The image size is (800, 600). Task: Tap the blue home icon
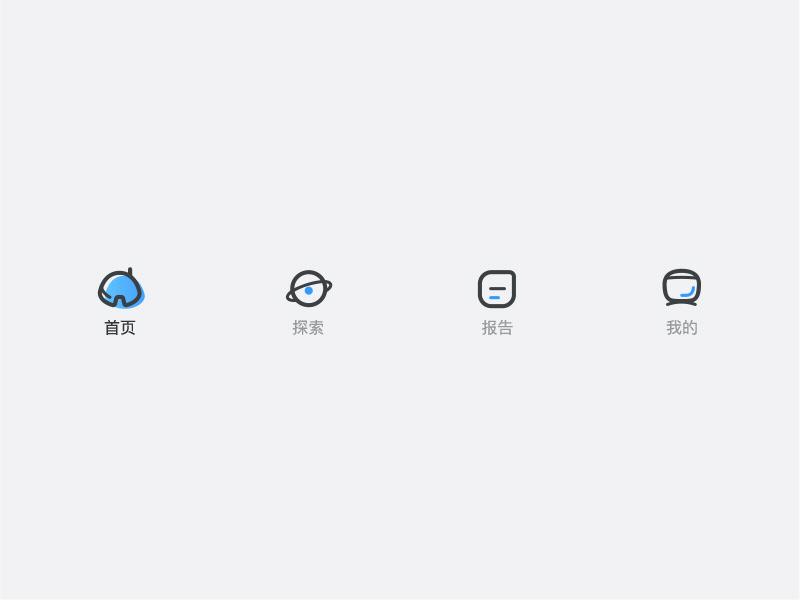(121, 288)
